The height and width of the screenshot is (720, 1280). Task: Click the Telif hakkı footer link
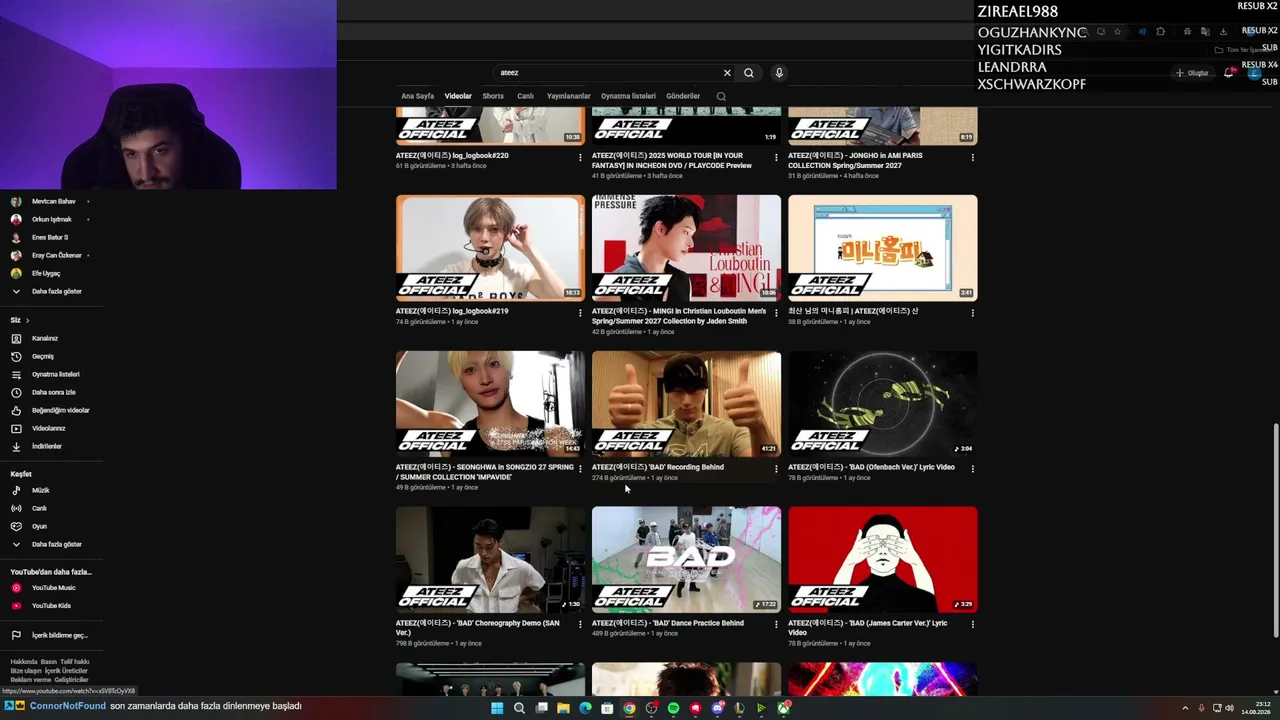click(74, 662)
